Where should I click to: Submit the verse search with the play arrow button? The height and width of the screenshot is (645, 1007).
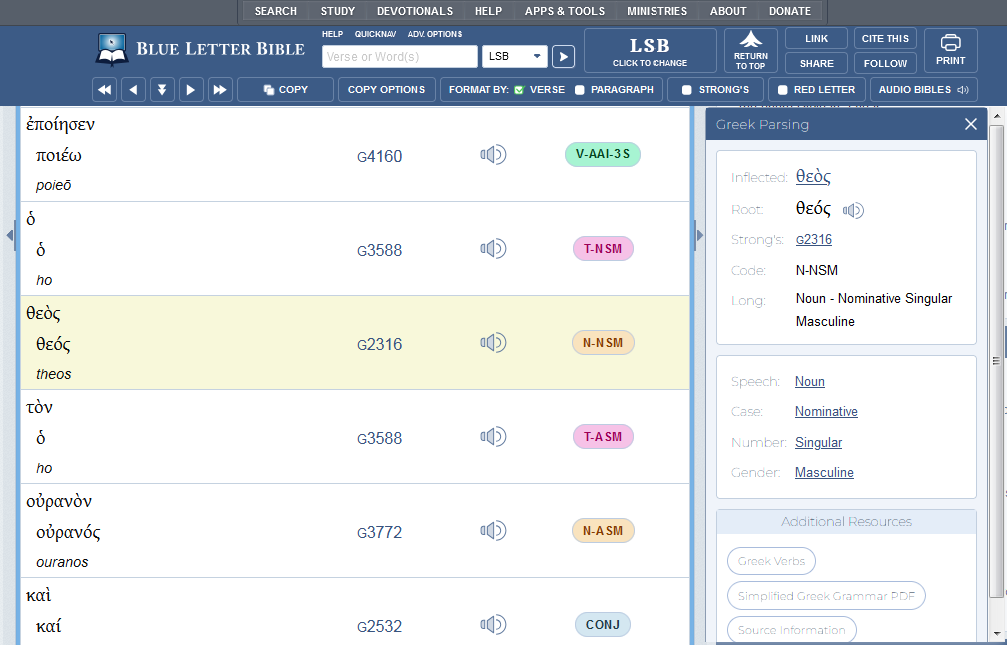pyautogui.click(x=563, y=57)
